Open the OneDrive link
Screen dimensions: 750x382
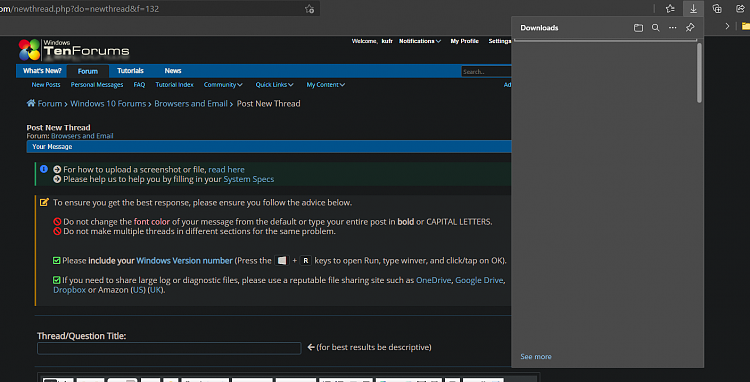(x=433, y=280)
